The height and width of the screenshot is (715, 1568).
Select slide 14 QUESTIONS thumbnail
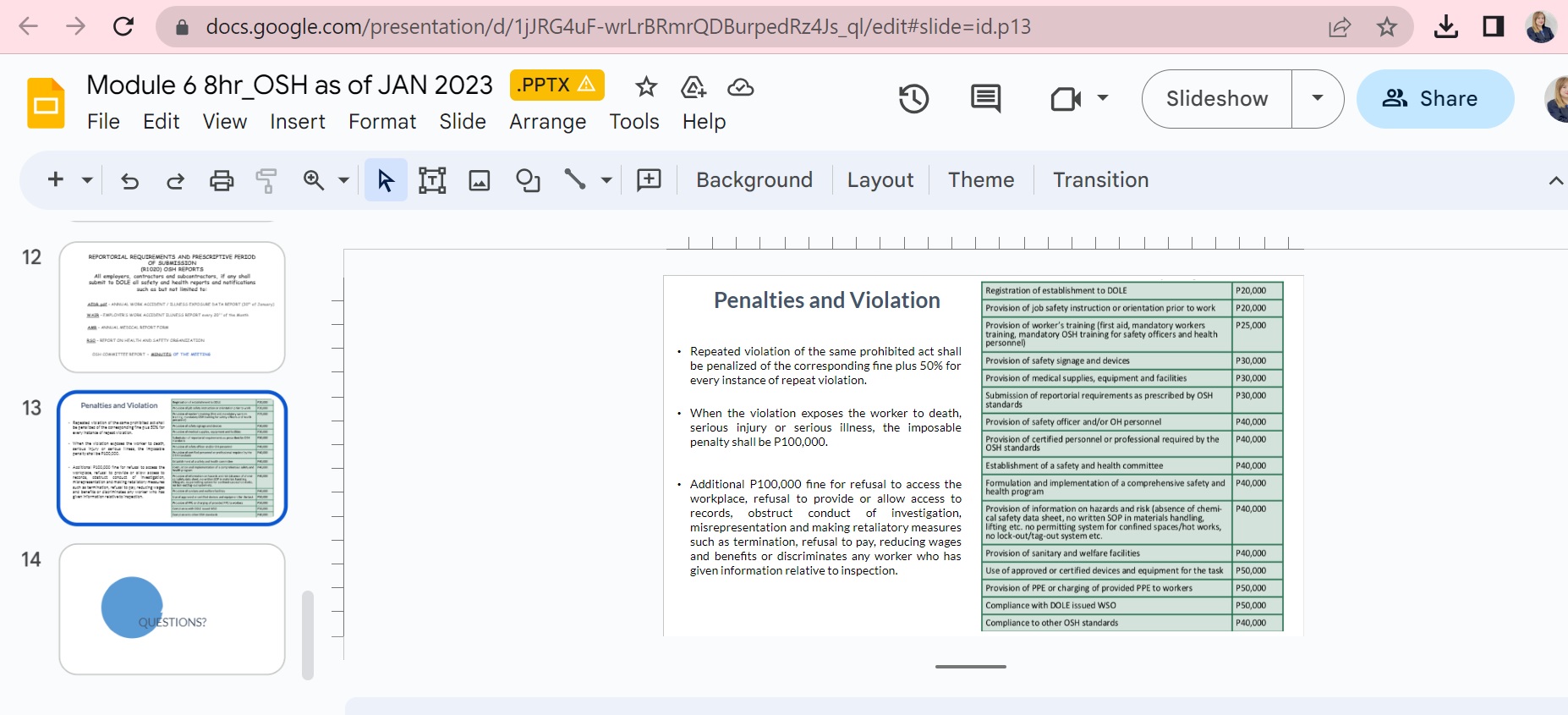[x=172, y=609]
